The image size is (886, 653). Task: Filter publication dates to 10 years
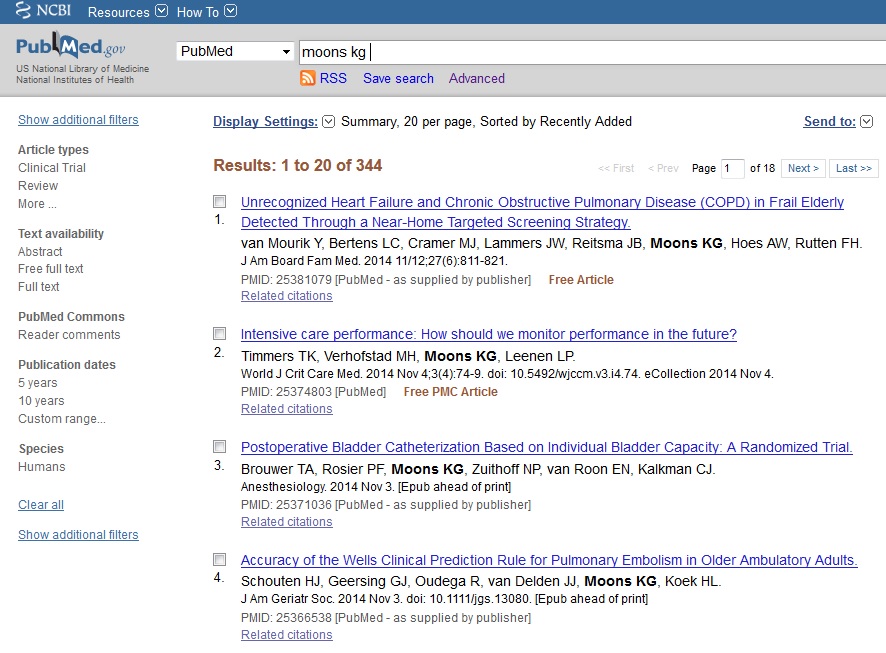point(41,401)
